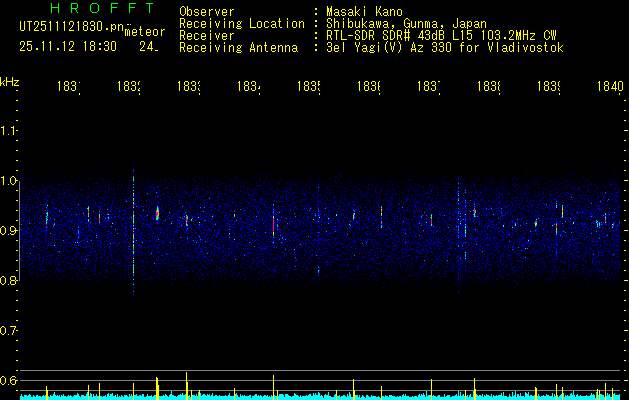Click the 0.6 kHz frequency axis label
Screen dimensions: 629x400
click(x=8, y=380)
